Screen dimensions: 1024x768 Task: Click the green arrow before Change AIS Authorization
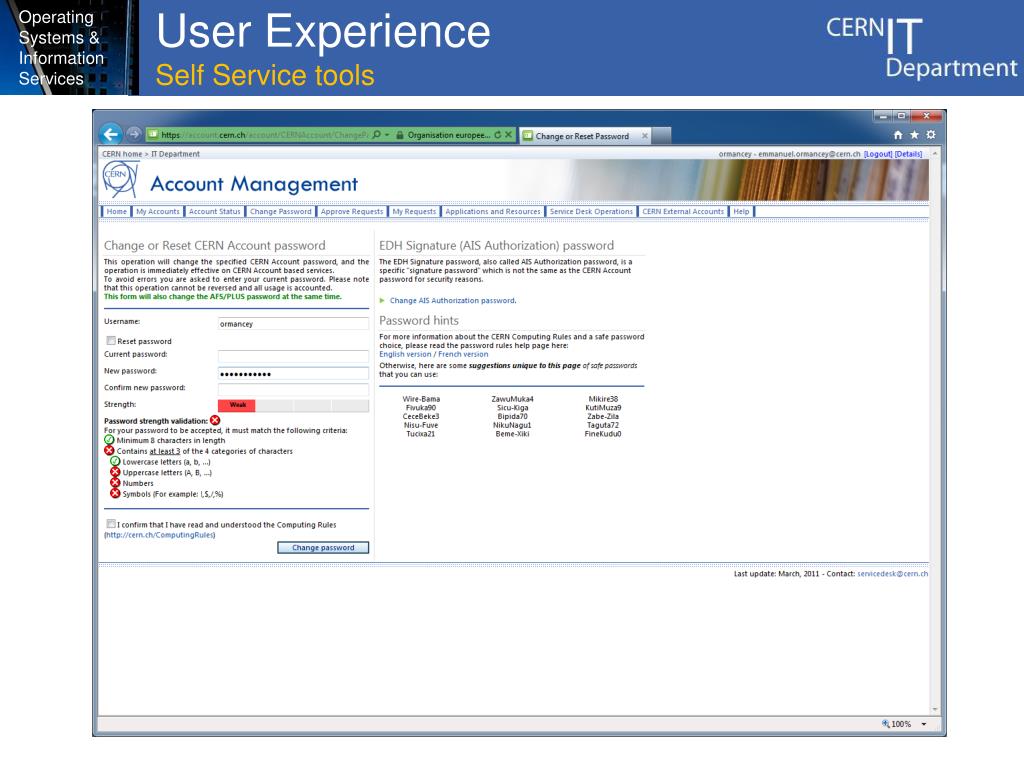(382, 300)
